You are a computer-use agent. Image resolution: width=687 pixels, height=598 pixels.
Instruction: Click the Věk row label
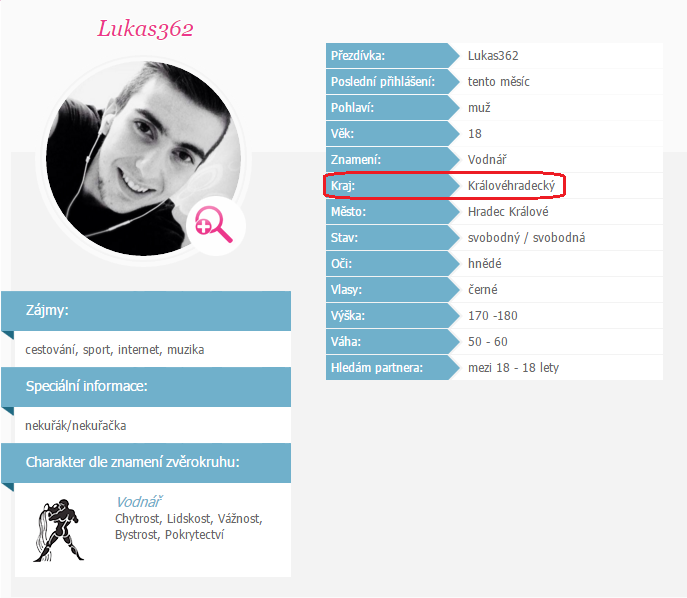tap(342, 134)
